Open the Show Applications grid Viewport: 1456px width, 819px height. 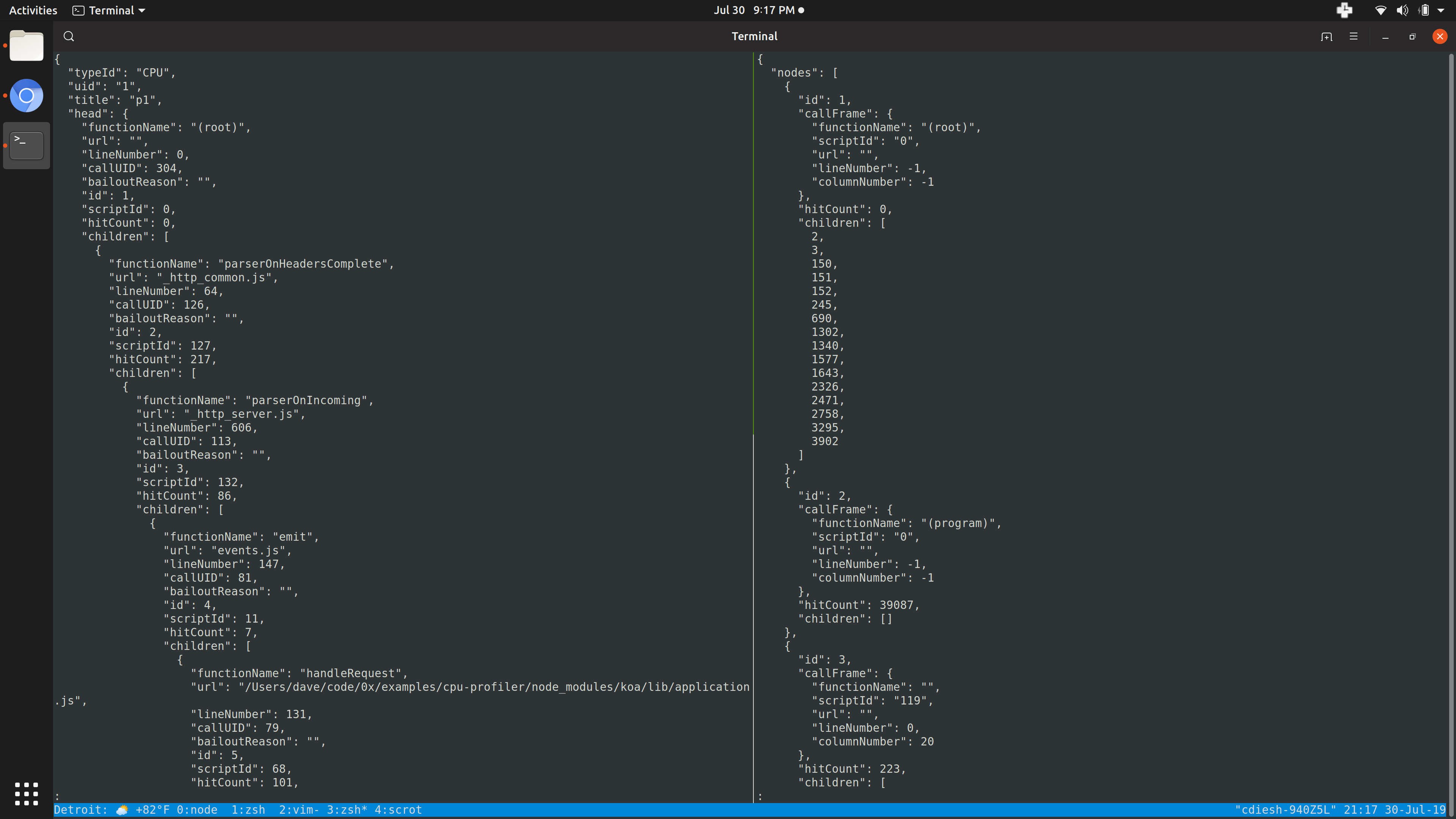pyautogui.click(x=26, y=794)
